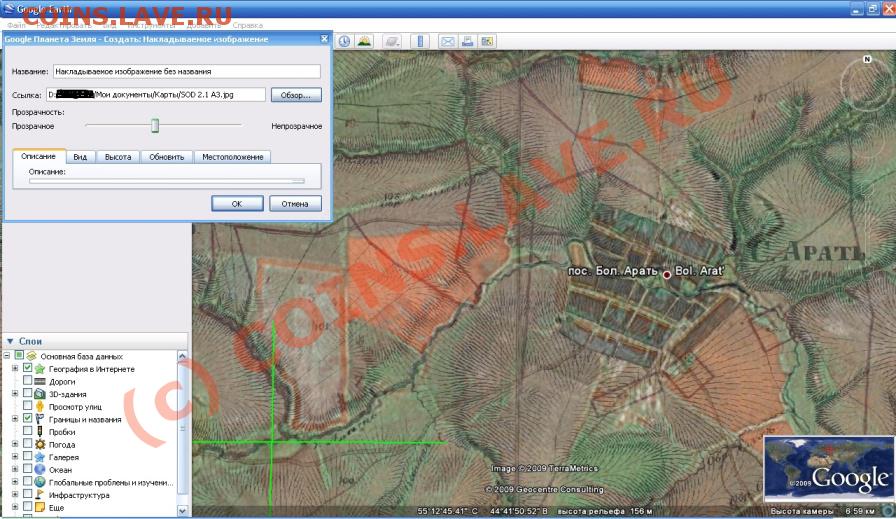Expand the География в Интернете node
The image size is (896, 519).
pos(15,369)
